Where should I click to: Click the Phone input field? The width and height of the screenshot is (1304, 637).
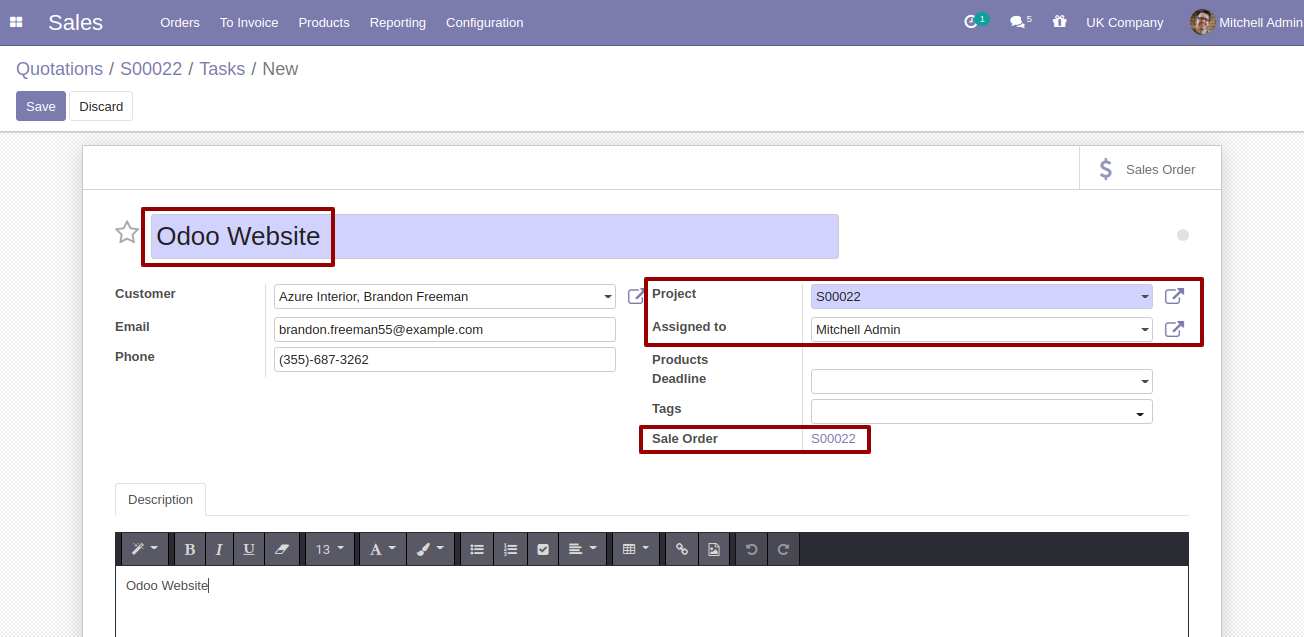coord(445,359)
